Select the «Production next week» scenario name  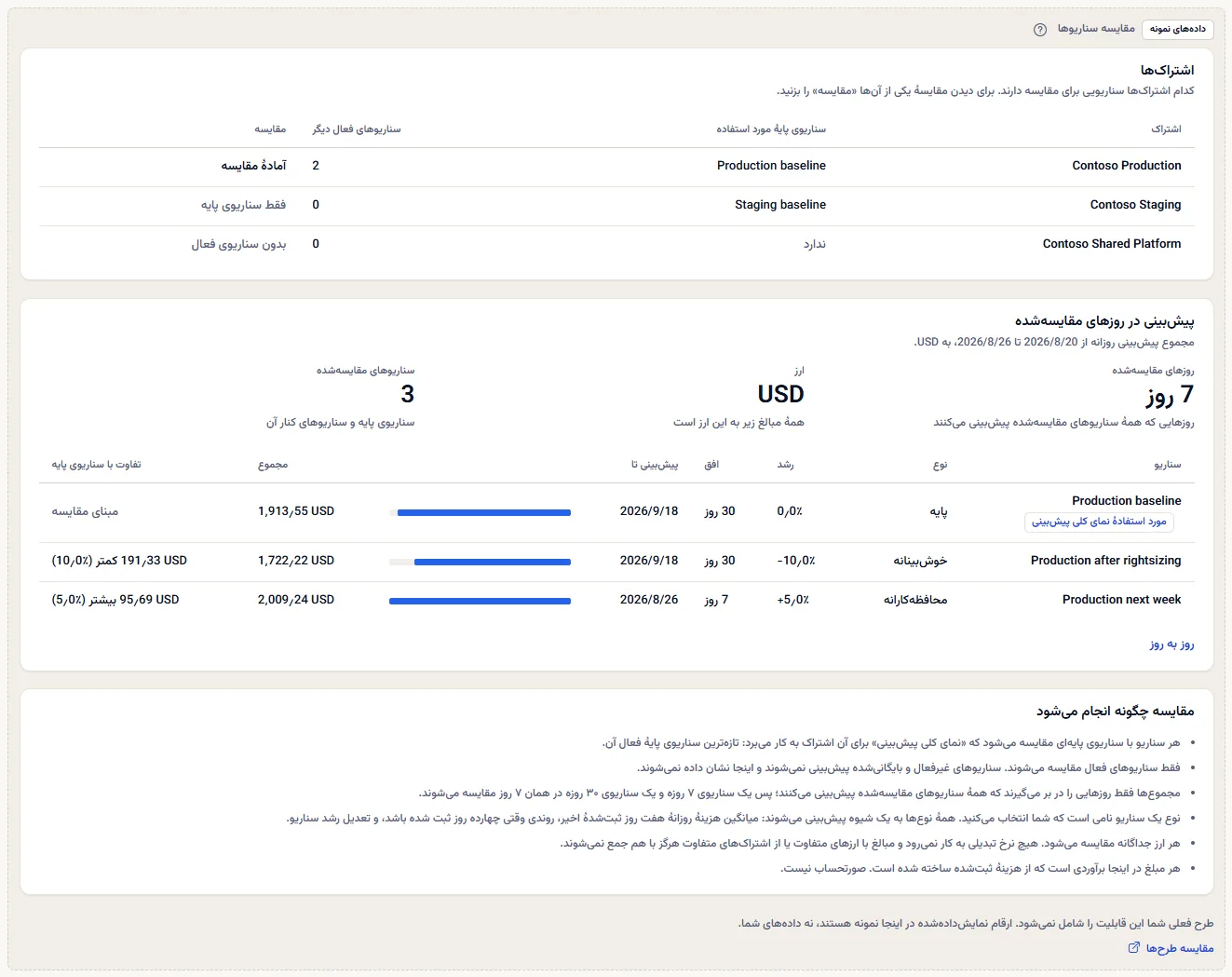pyautogui.click(x=1121, y=600)
